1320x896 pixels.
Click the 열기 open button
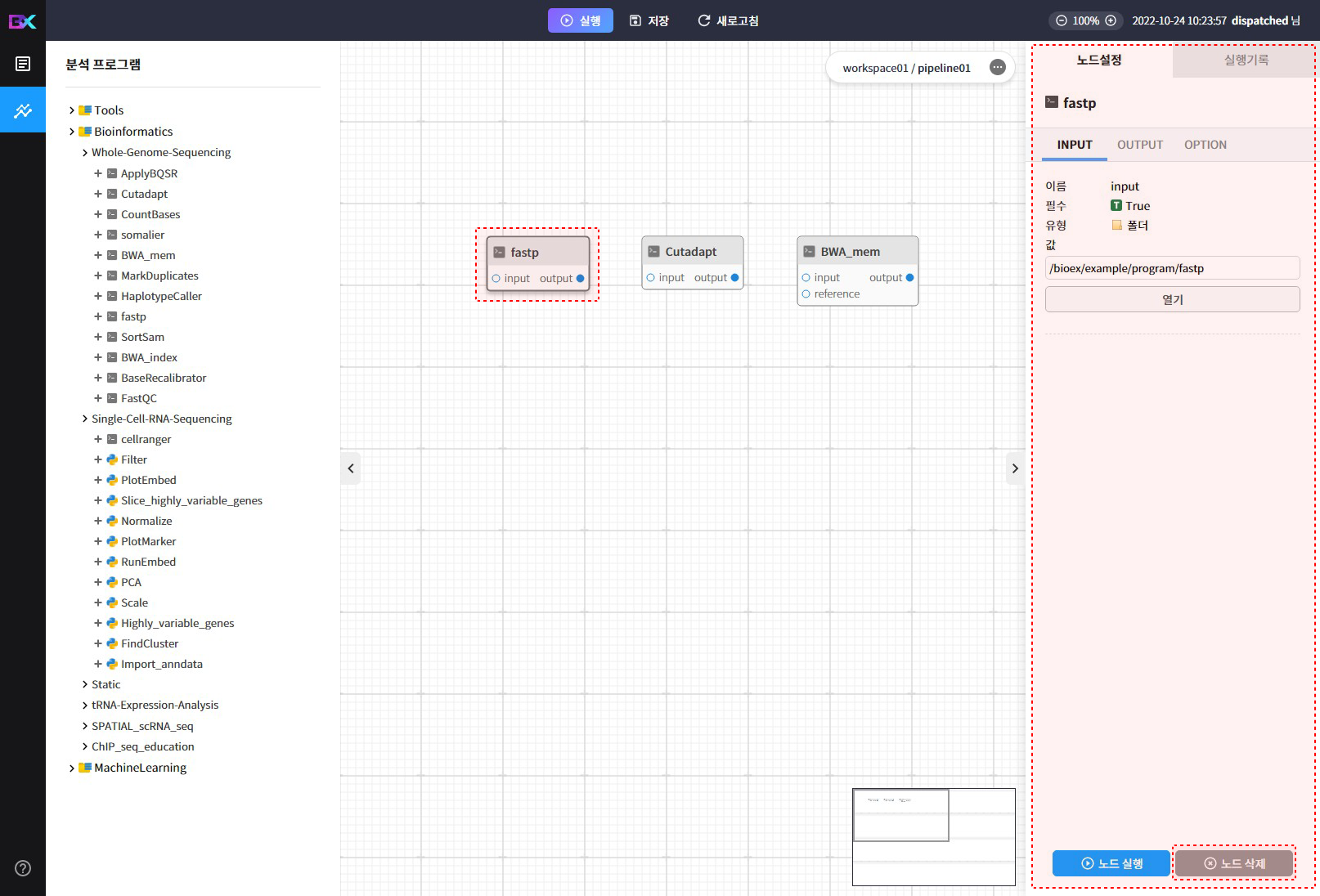click(x=1172, y=299)
